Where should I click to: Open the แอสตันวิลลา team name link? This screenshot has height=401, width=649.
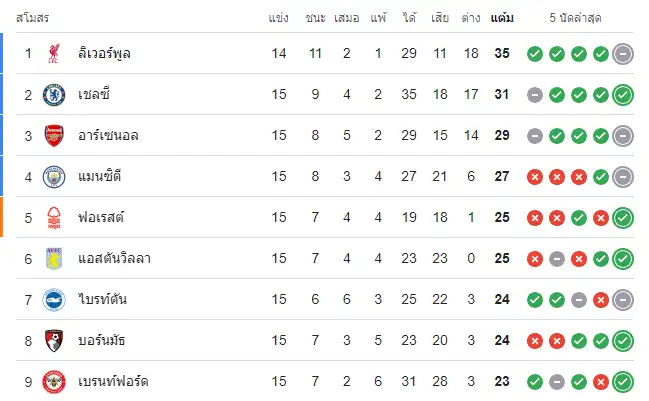[x=114, y=258]
